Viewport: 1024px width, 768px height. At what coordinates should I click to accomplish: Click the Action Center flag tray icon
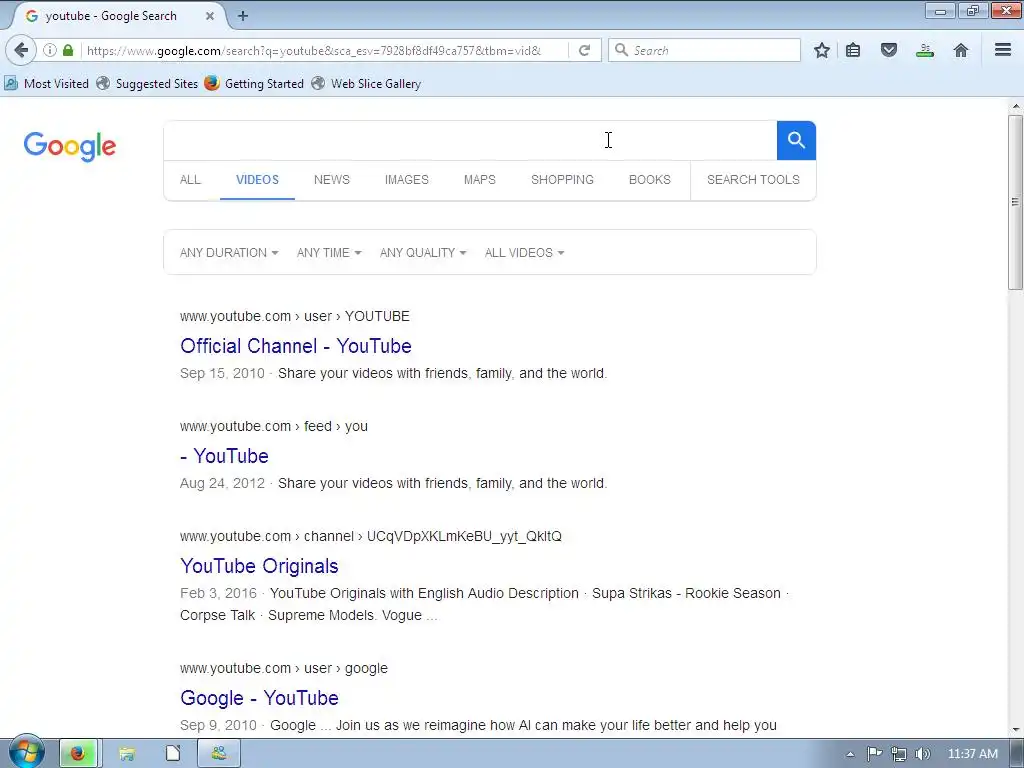tap(874, 754)
